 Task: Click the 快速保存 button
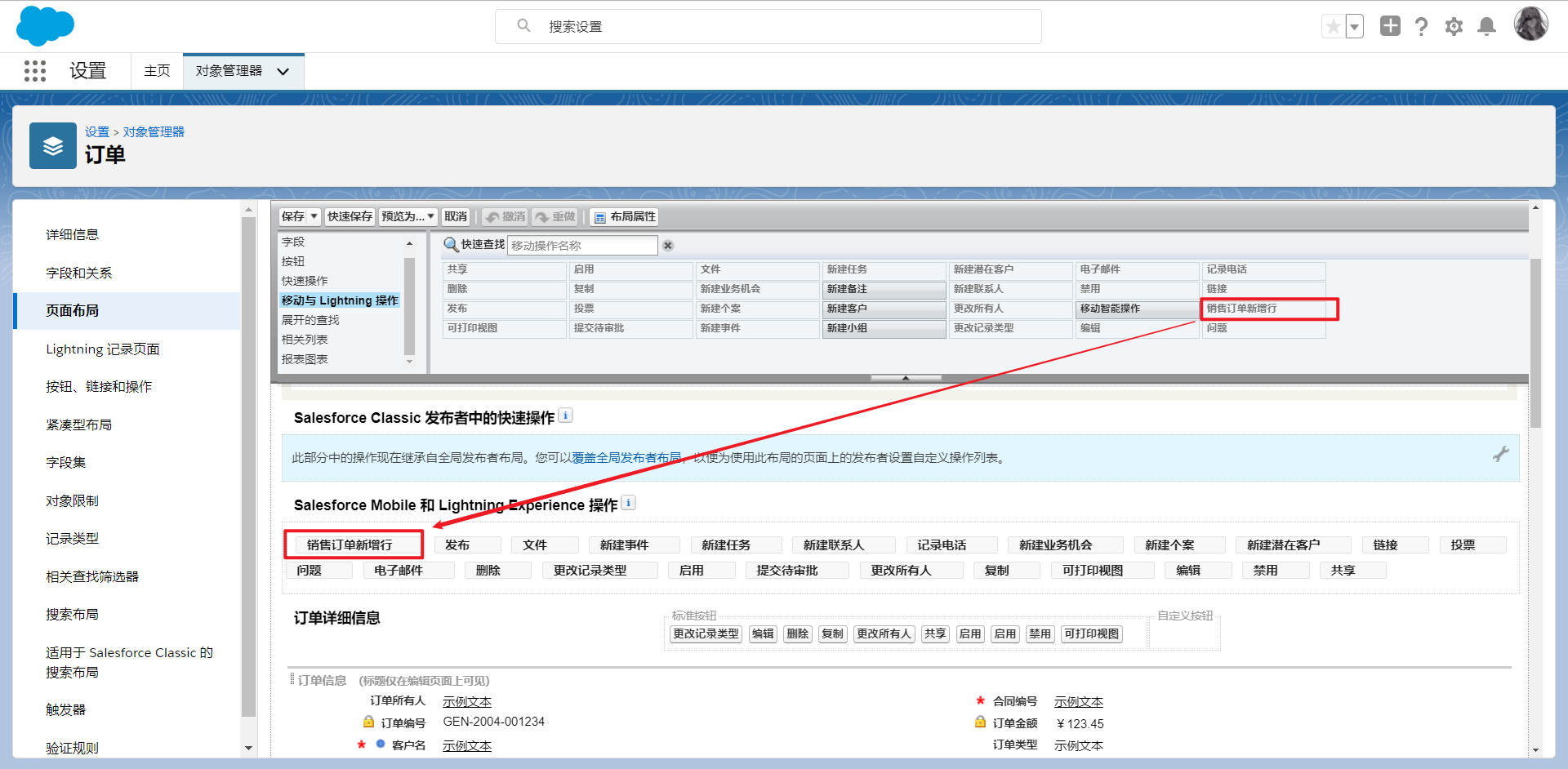(350, 216)
